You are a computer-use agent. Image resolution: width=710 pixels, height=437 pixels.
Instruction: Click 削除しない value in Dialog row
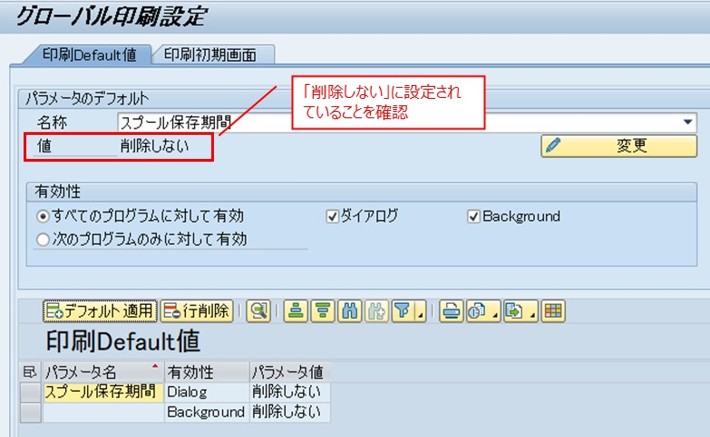point(290,392)
